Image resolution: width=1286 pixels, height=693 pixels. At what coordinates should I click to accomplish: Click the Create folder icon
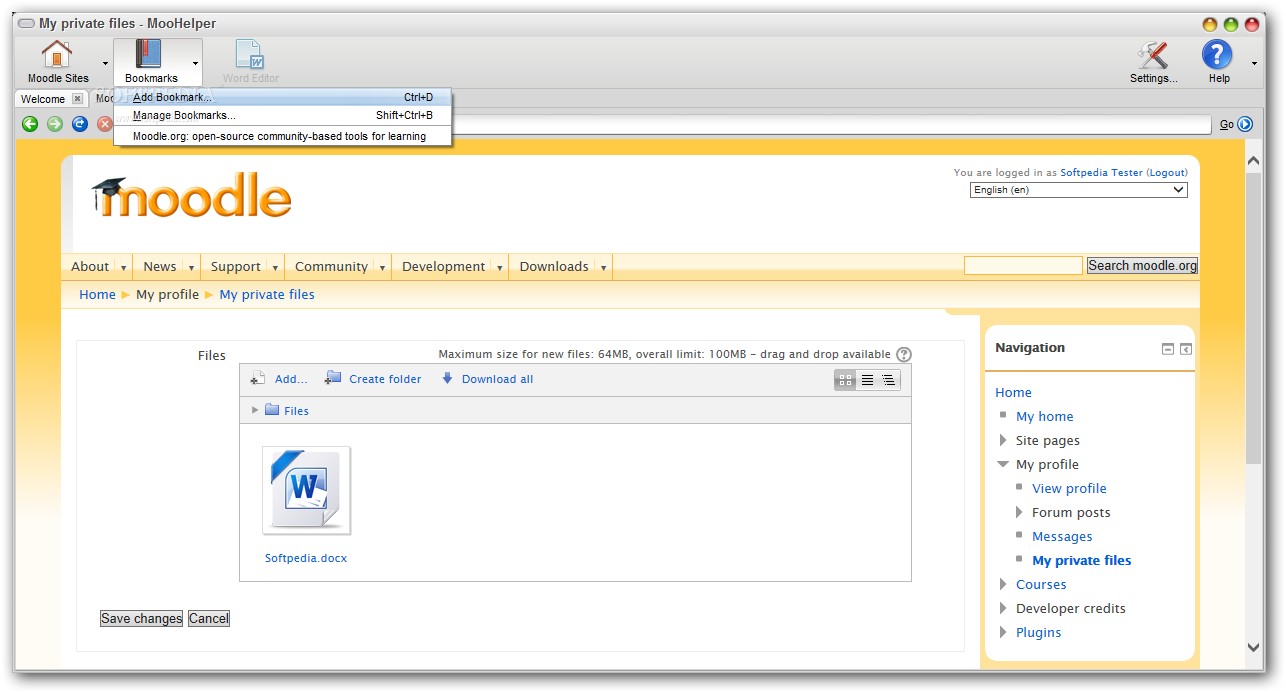(333, 378)
